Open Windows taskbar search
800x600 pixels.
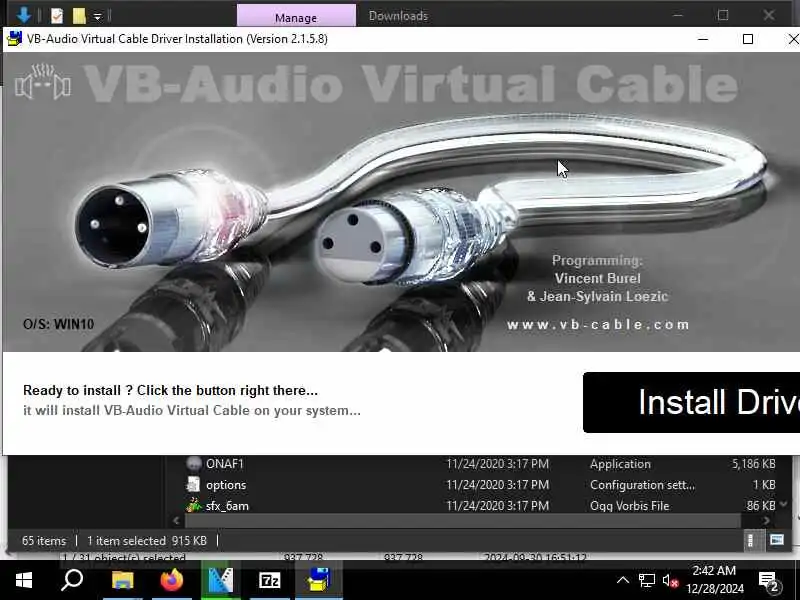(x=72, y=581)
